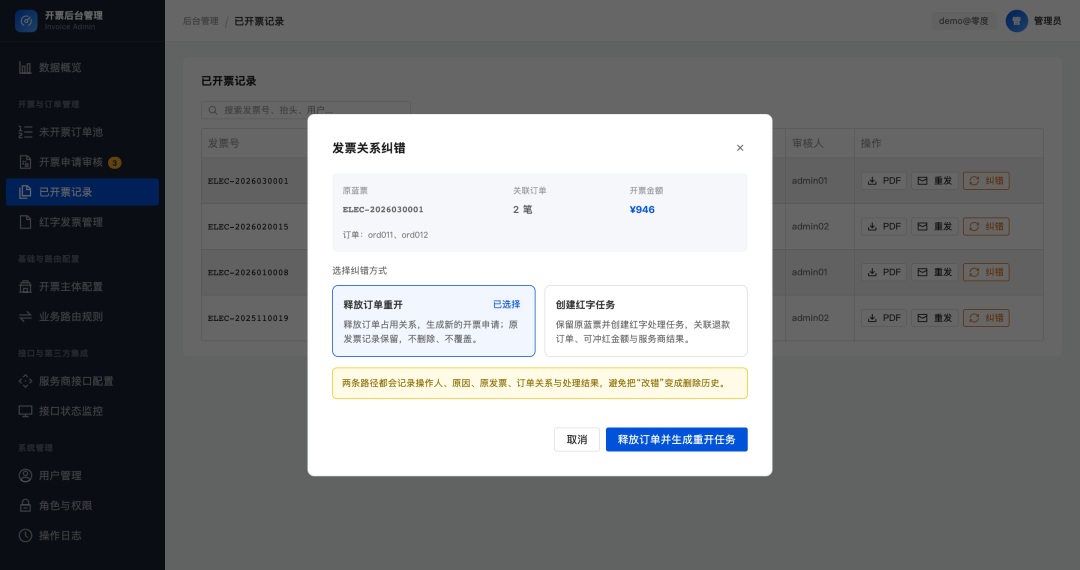
Task: Confirm with 释放订单并生成重开任务 button
Action: [x=676, y=439]
